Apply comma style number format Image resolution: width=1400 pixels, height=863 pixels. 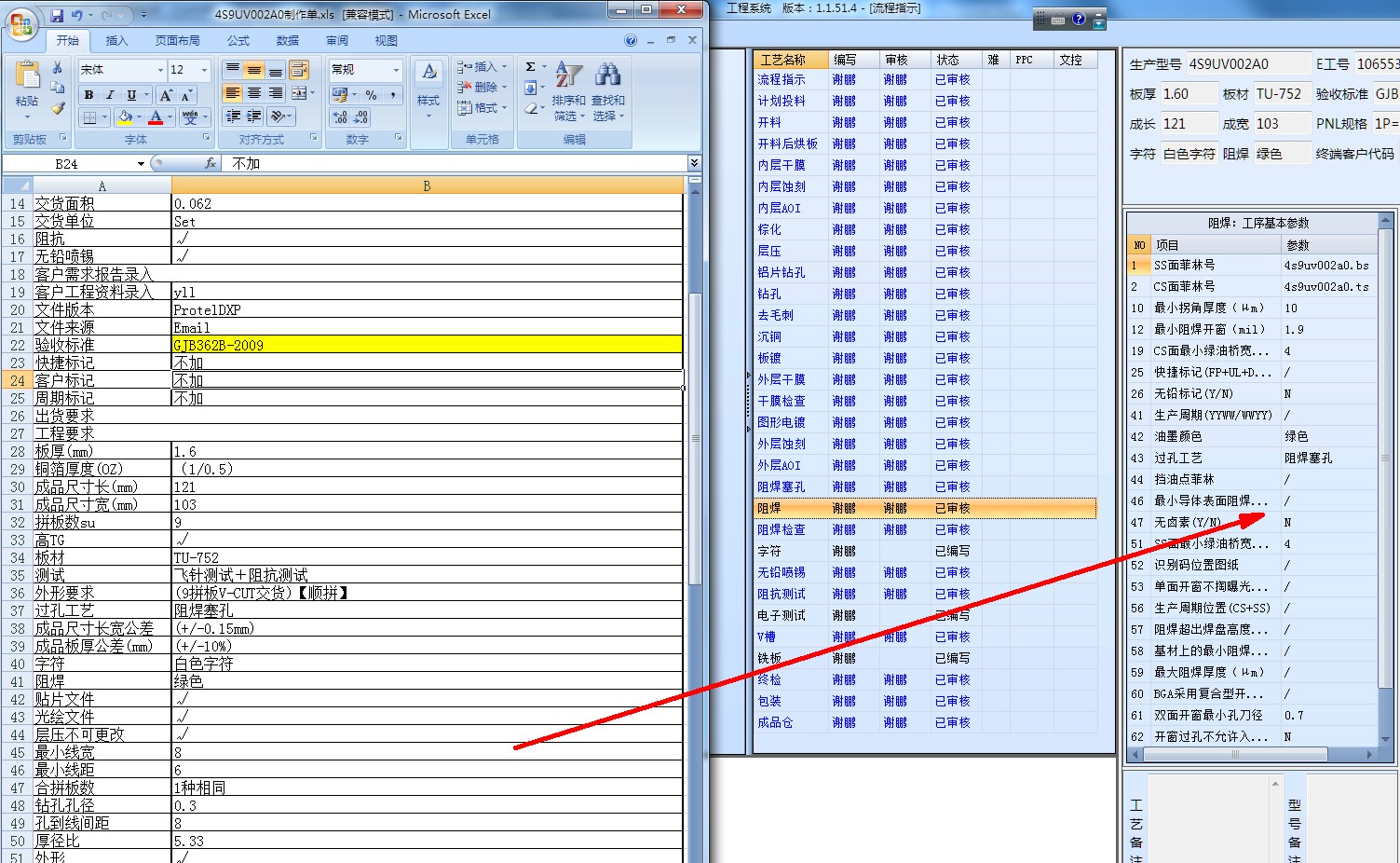coord(393,95)
